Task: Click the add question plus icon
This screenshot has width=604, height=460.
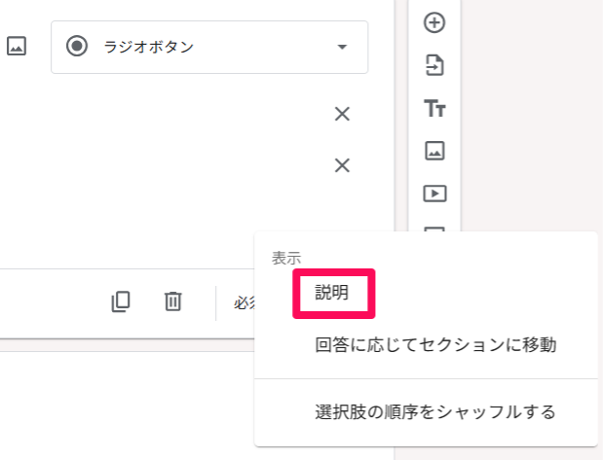Action: [x=435, y=22]
